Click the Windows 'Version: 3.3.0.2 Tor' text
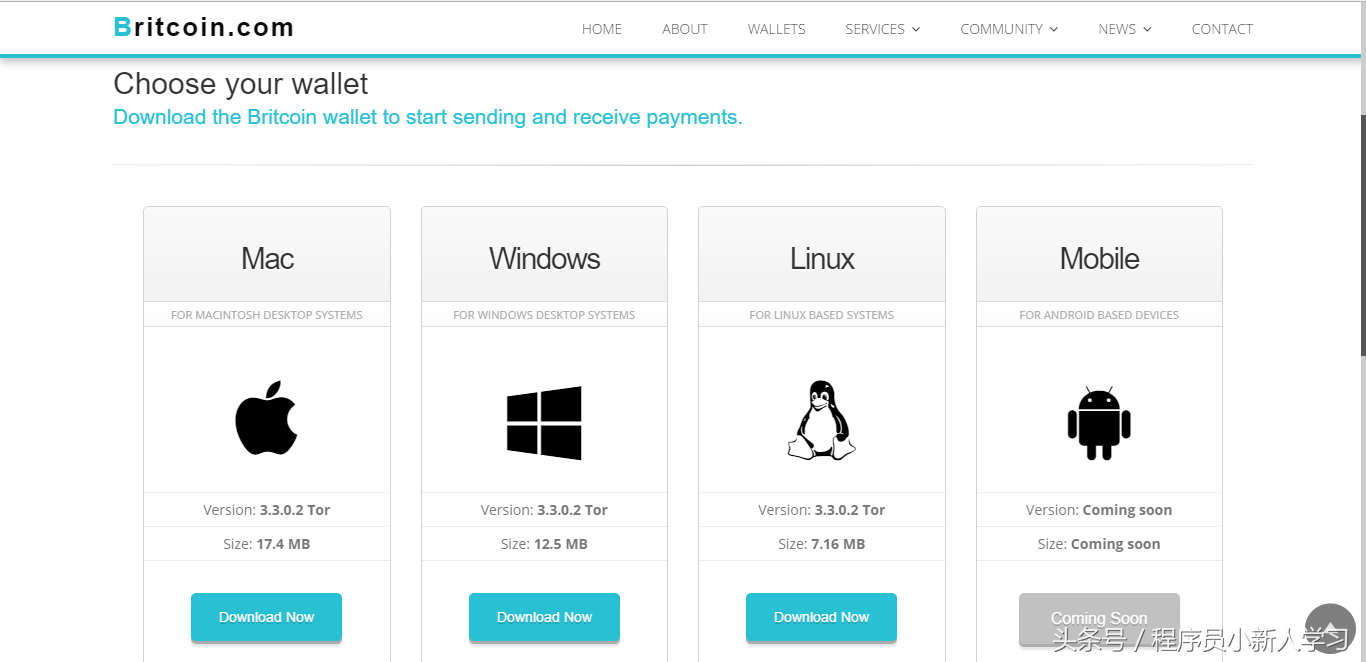 click(544, 510)
